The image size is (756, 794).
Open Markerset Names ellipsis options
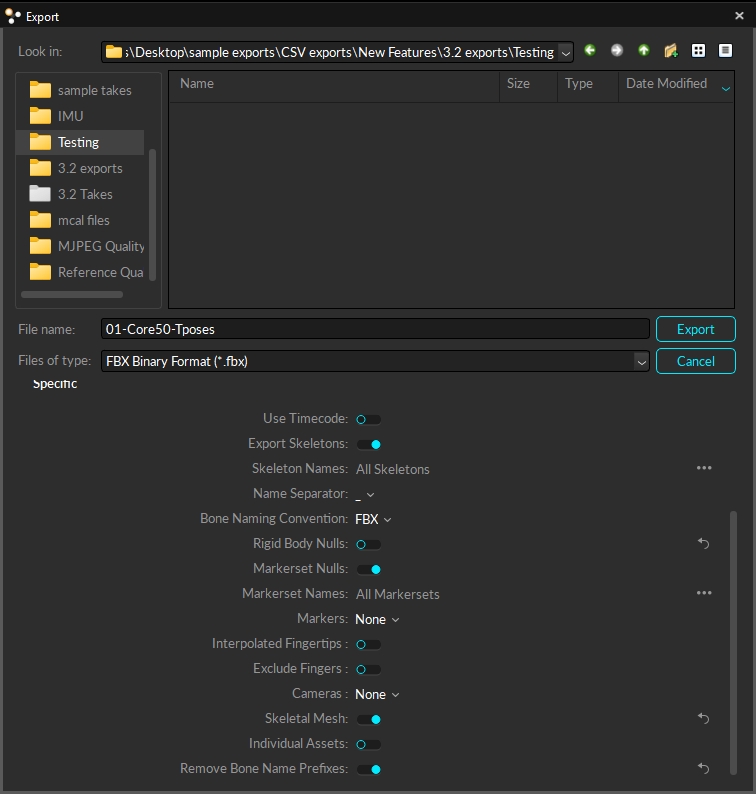coord(704,593)
